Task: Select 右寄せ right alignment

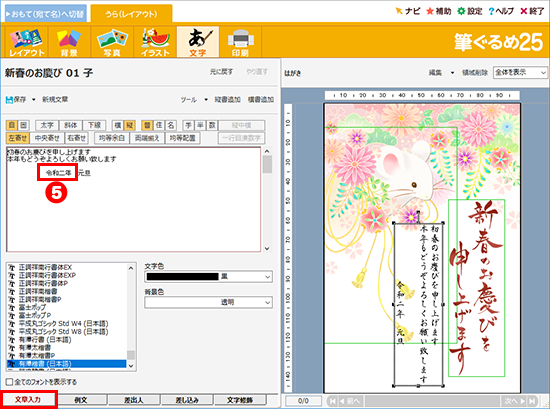Action: 76,138
